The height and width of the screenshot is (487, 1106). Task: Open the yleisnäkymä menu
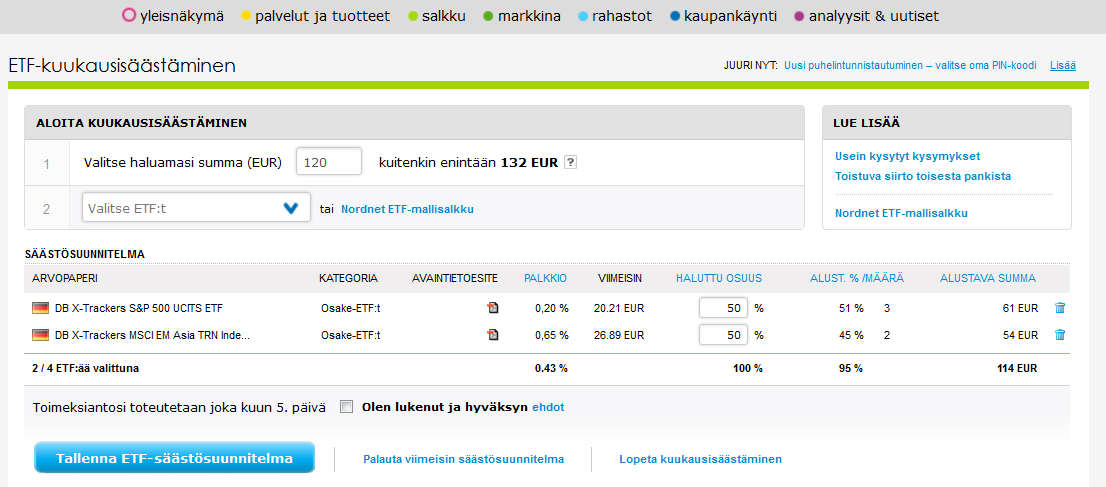[x=174, y=16]
